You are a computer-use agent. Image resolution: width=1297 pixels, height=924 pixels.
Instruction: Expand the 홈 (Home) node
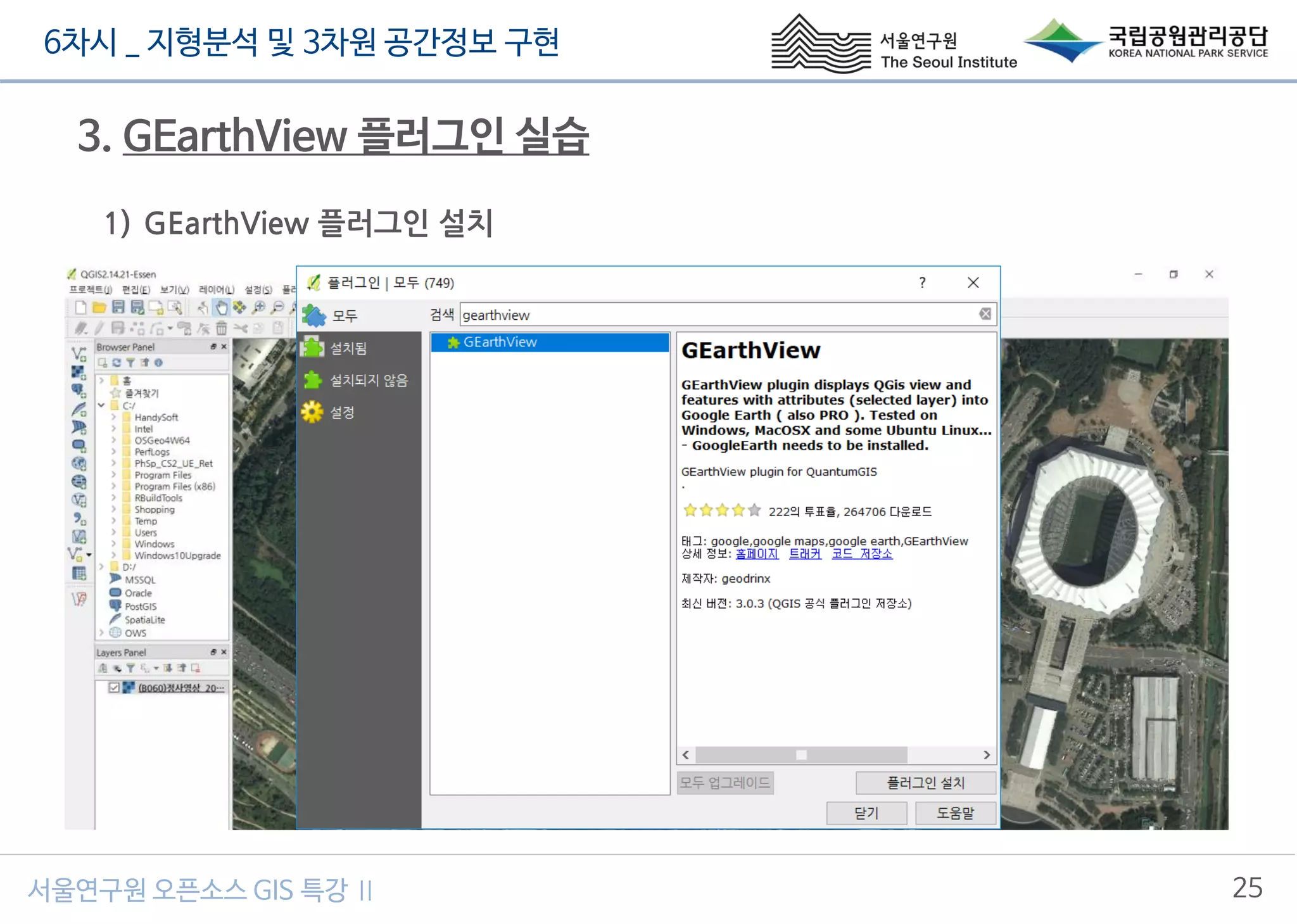point(101,381)
